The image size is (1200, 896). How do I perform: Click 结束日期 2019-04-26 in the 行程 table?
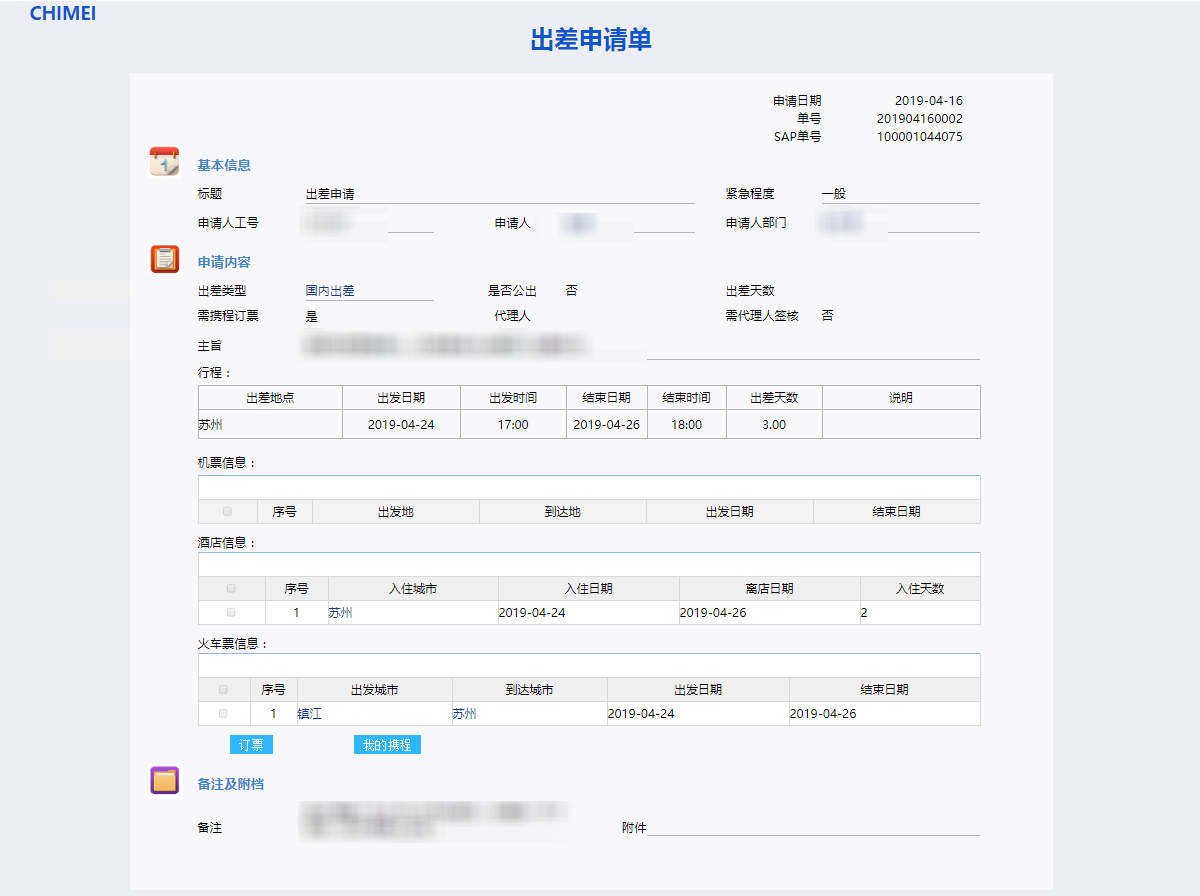pyautogui.click(x=607, y=424)
